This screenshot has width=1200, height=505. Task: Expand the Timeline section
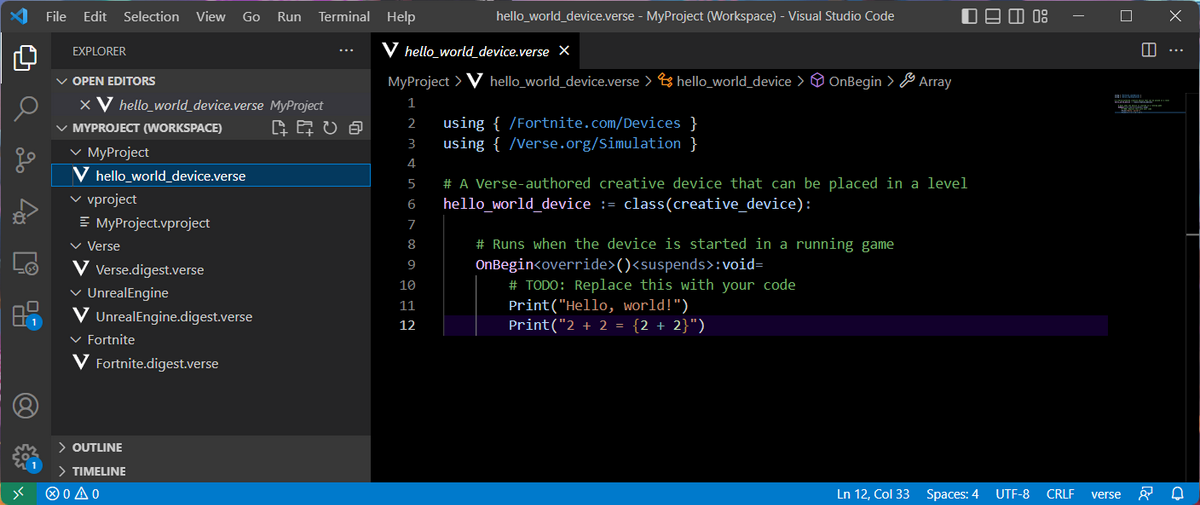point(211,471)
